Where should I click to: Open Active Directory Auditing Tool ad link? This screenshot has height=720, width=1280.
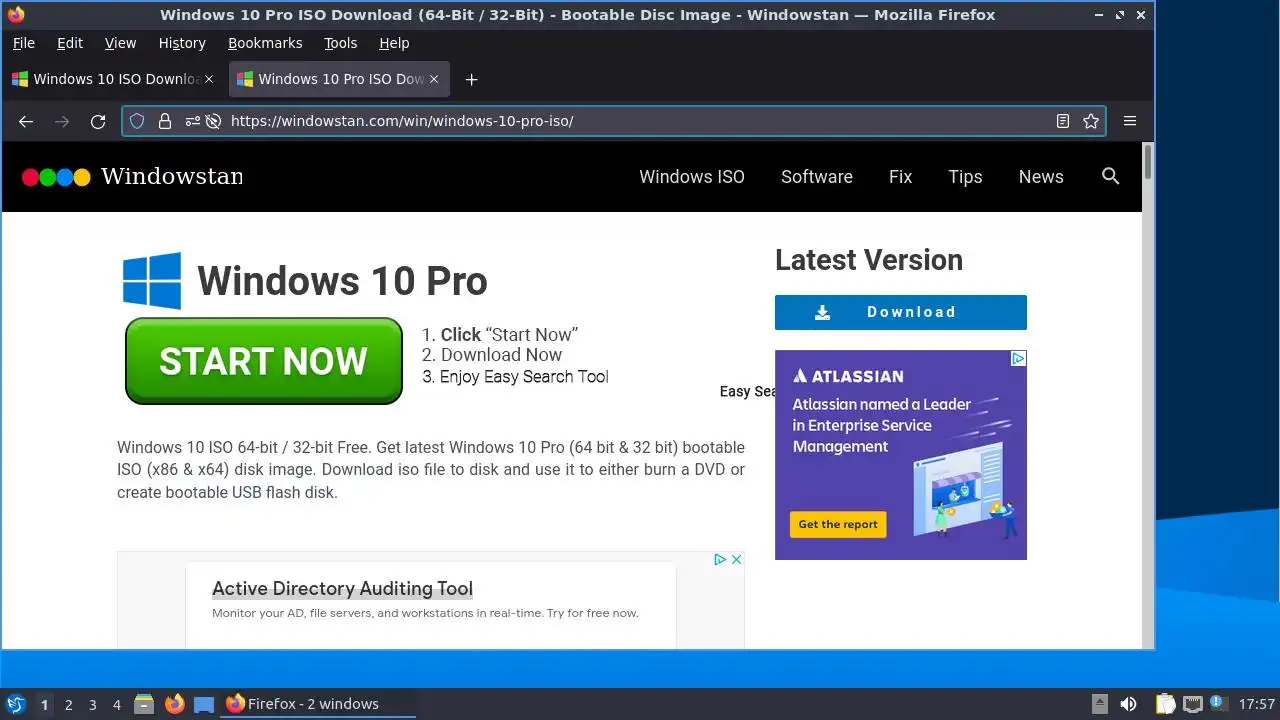click(342, 589)
